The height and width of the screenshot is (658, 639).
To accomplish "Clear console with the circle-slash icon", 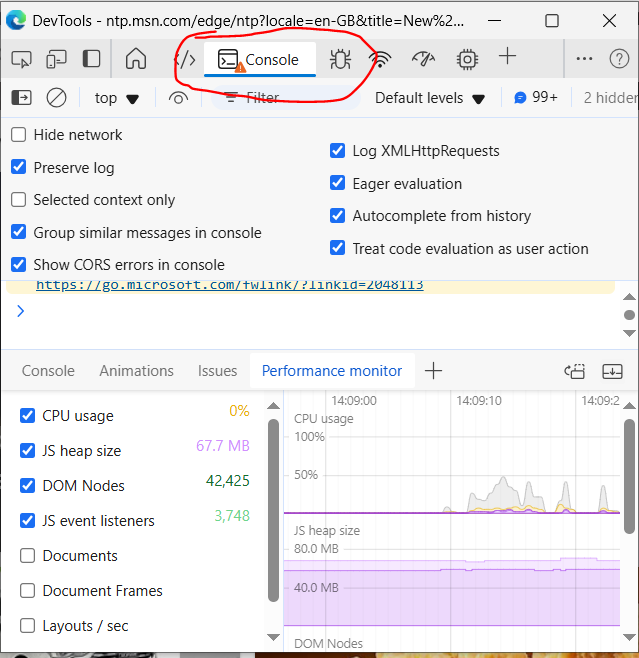I will click(x=57, y=98).
